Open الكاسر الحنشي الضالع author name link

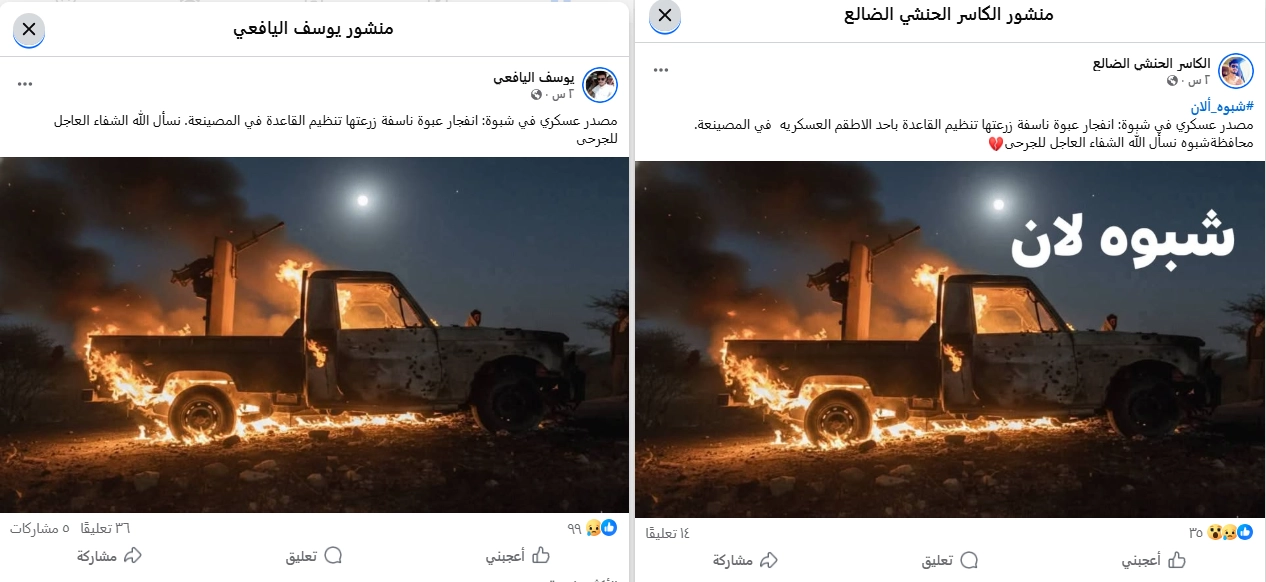coord(1151,63)
